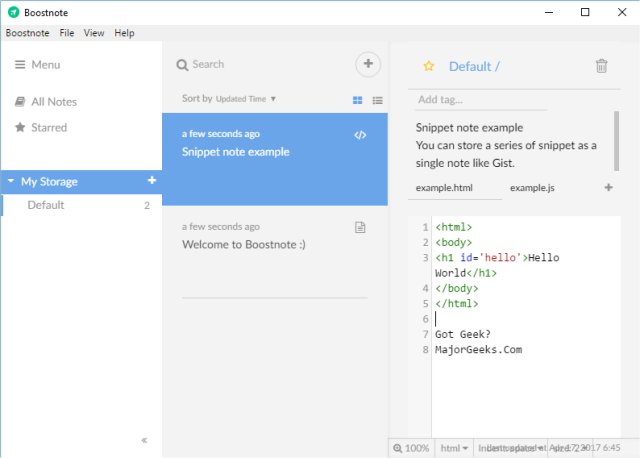Switch to the compressed list view

point(378,100)
